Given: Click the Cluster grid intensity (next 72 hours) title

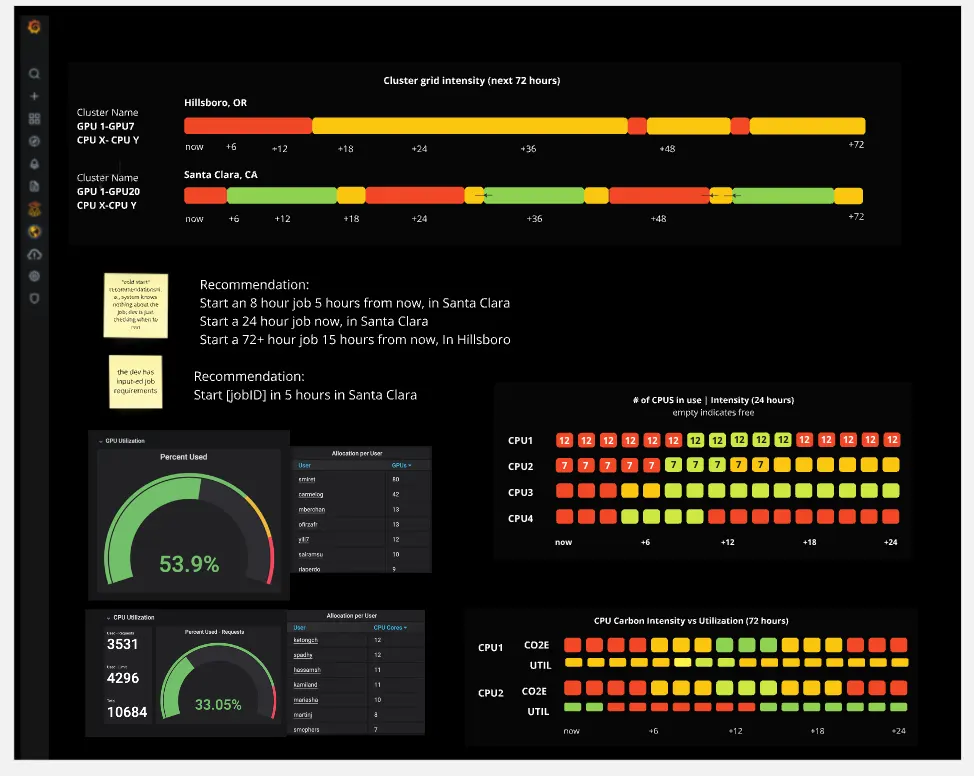Looking at the screenshot, I should click(x=471, y=81).
